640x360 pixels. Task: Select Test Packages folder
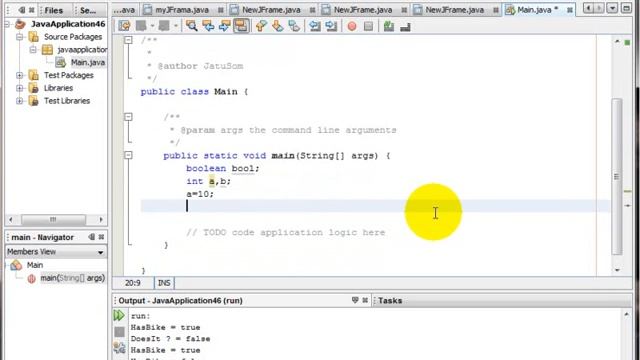69,75
